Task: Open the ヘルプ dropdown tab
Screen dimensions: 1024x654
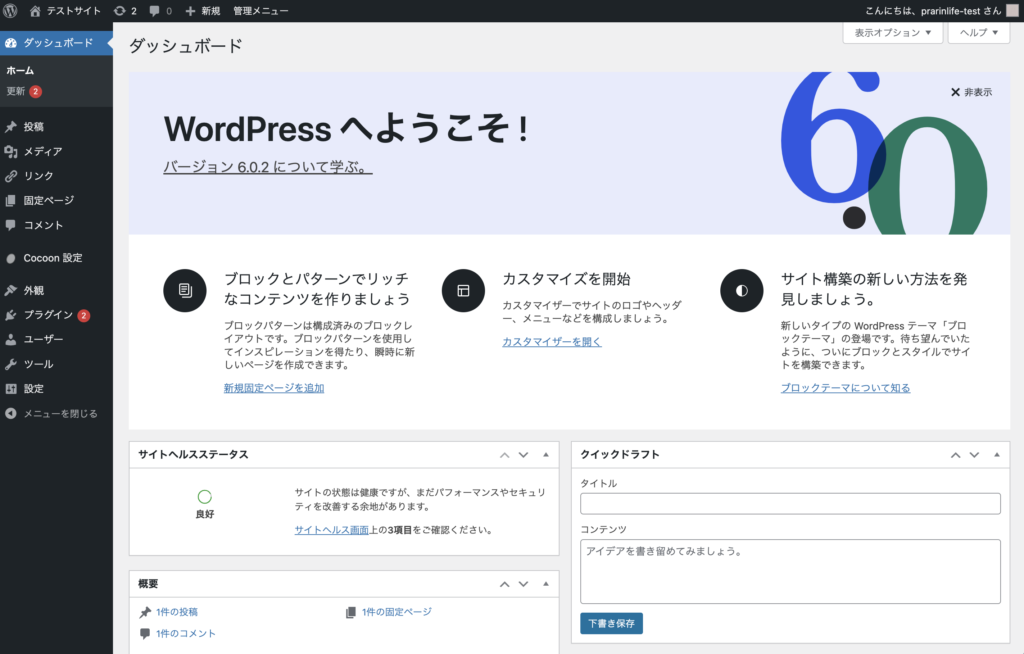Action: click(x=979, y=33)
